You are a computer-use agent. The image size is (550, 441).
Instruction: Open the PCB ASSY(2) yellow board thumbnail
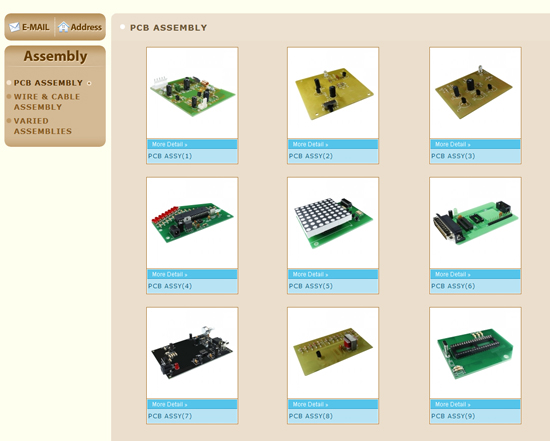point(333,93)
